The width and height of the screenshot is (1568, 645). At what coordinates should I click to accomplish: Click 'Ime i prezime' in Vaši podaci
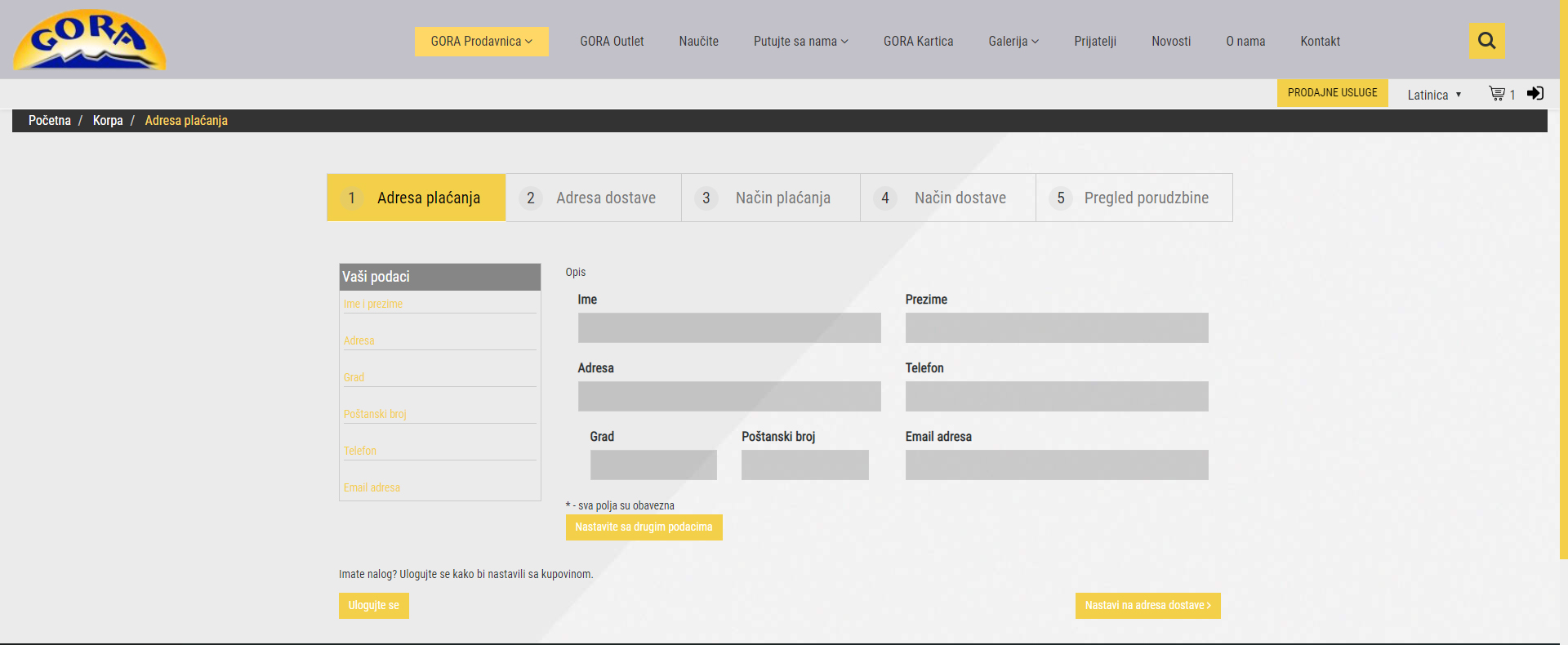point(373,304)
